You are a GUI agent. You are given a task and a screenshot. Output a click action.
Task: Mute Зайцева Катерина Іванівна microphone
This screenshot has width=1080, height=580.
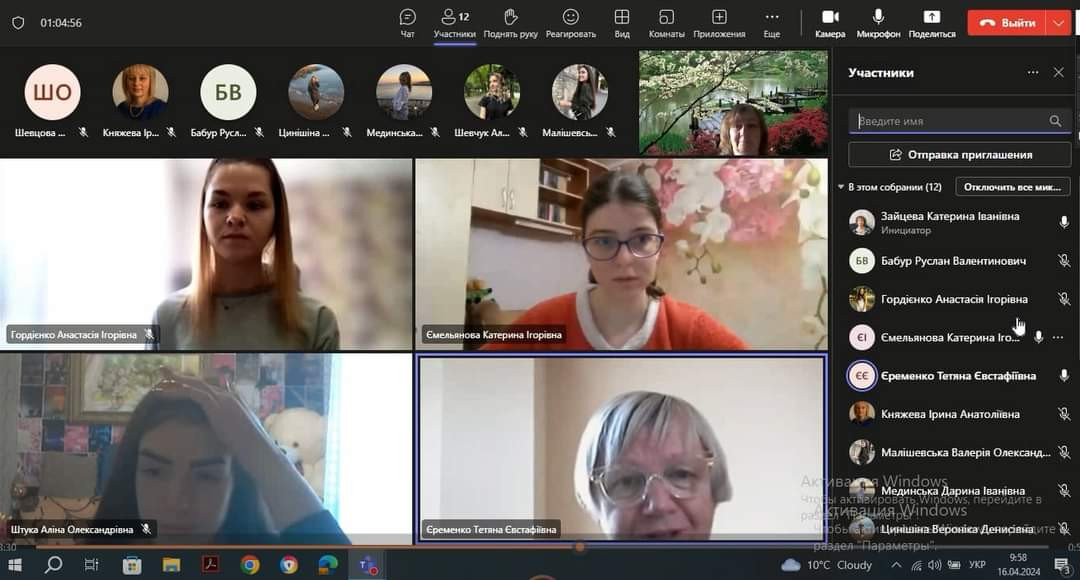(1063, 222)
